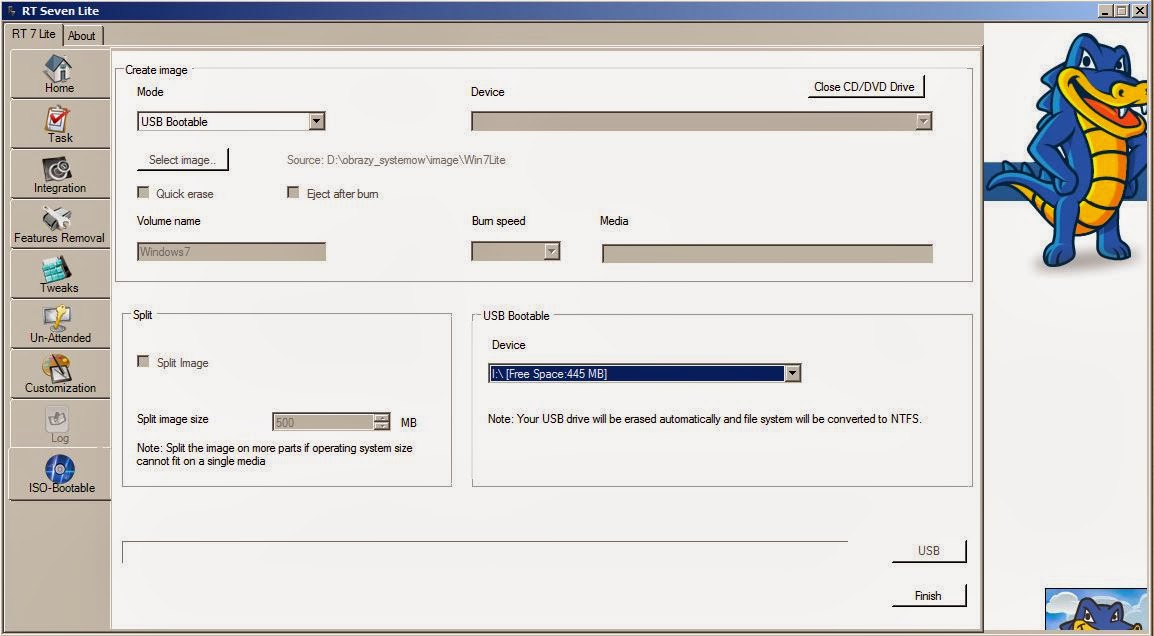Switch to the About tab
Screen dimensions: 1154x636
point(82,35)
